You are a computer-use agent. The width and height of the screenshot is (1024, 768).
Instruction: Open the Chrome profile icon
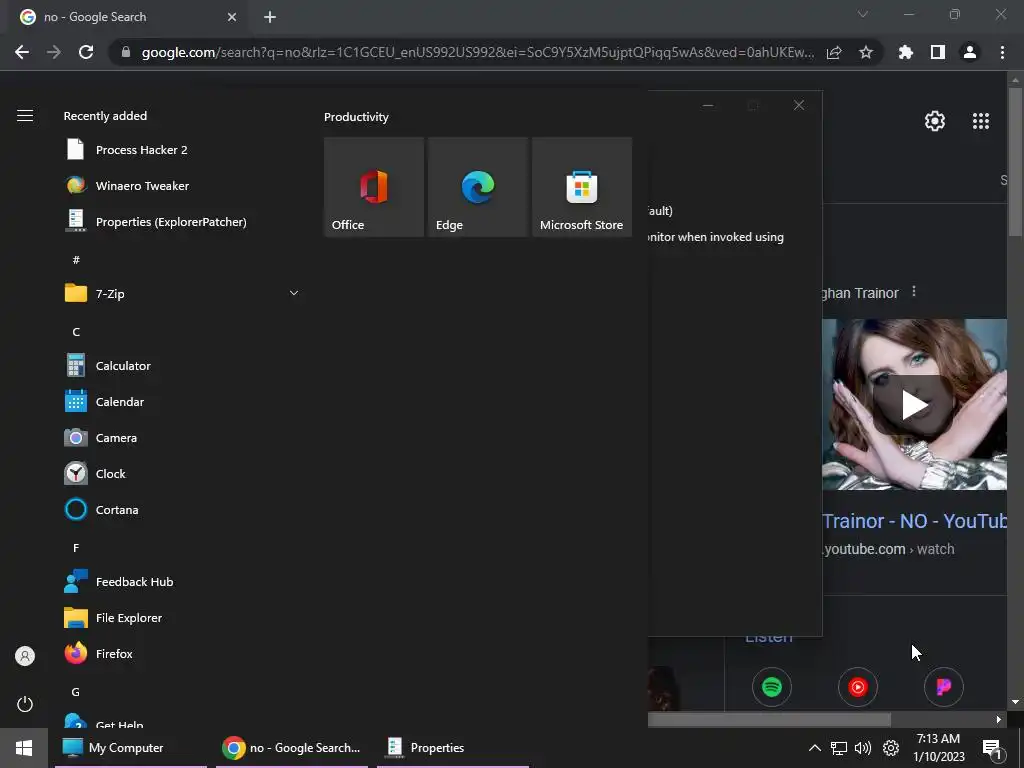tap(970, 52)
